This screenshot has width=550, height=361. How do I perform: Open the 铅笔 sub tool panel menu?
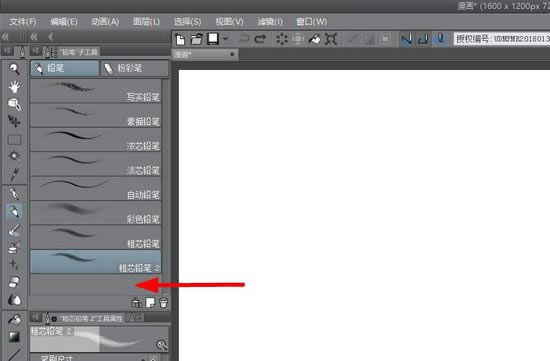35,51
